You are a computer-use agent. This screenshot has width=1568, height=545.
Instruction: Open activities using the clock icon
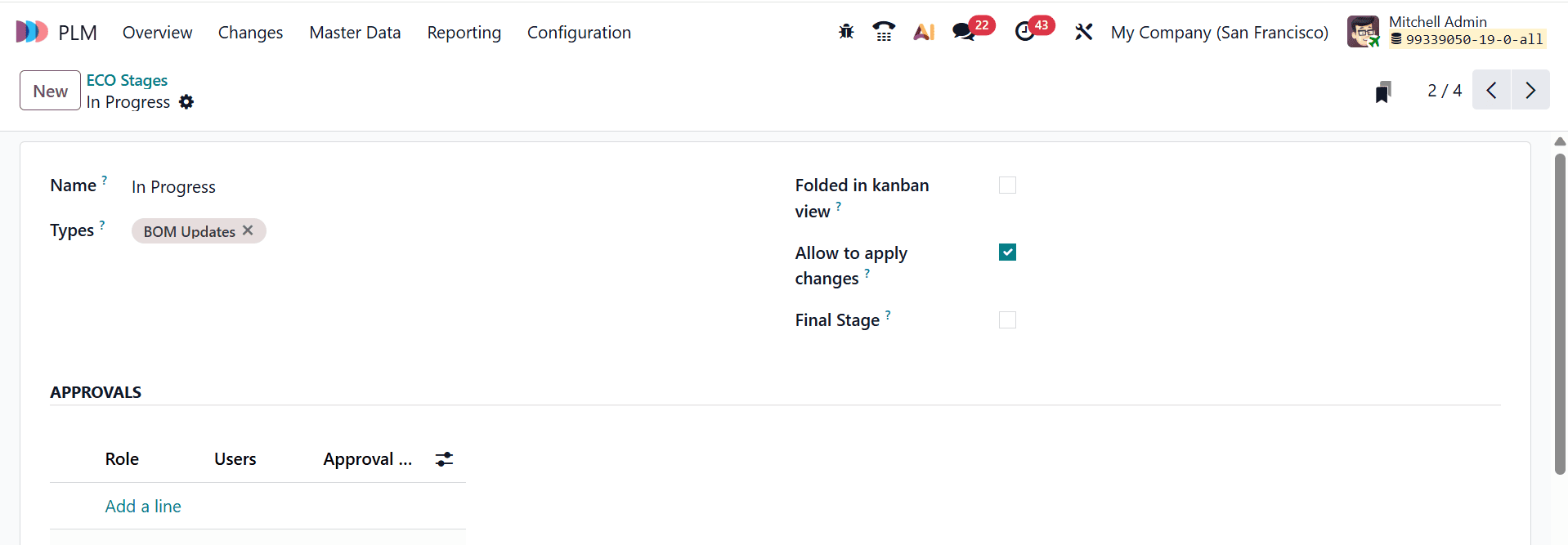pyautogui.click(x=1026, y=32)
